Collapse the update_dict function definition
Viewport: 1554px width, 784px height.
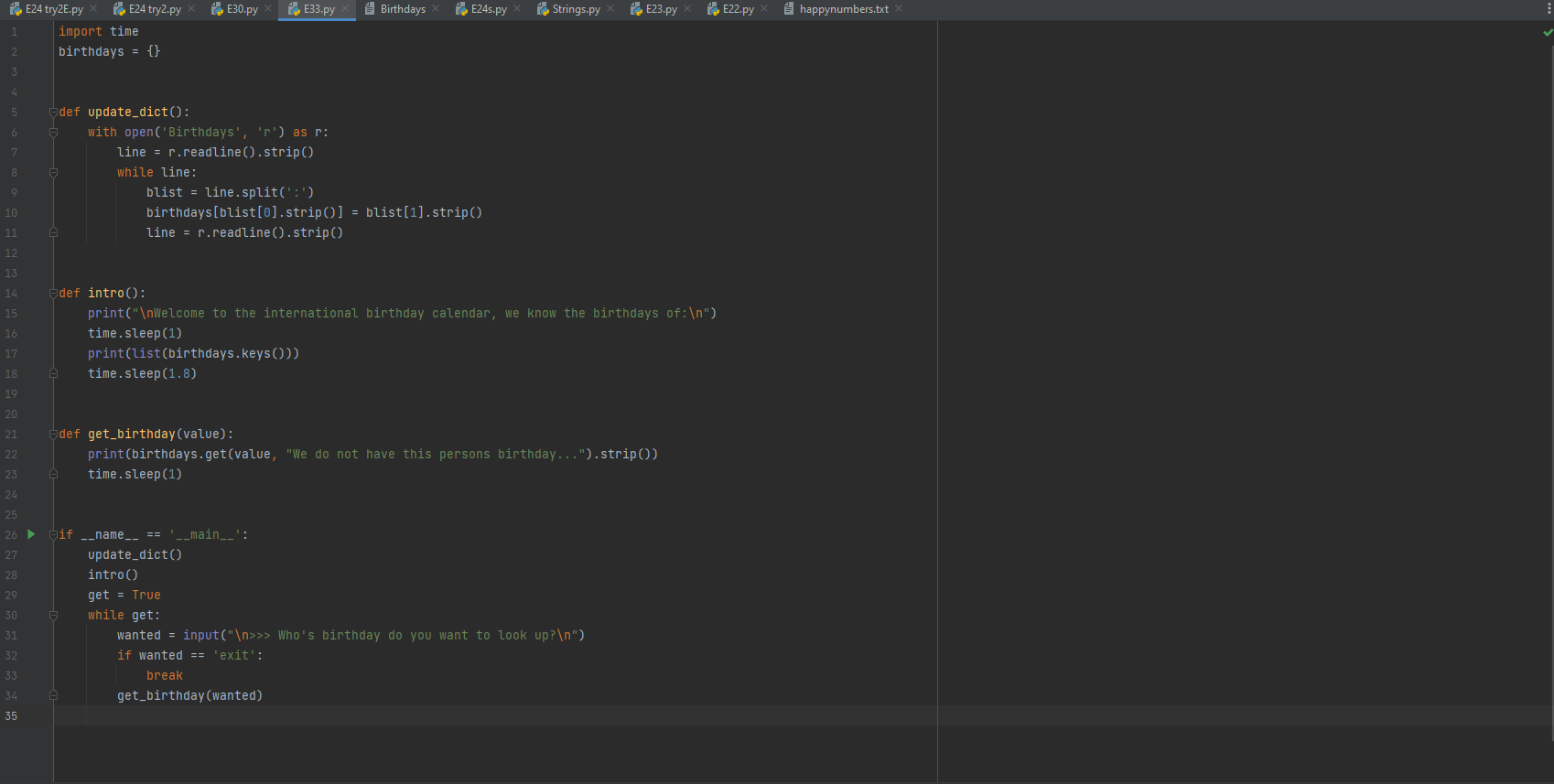tap(53, 113)
